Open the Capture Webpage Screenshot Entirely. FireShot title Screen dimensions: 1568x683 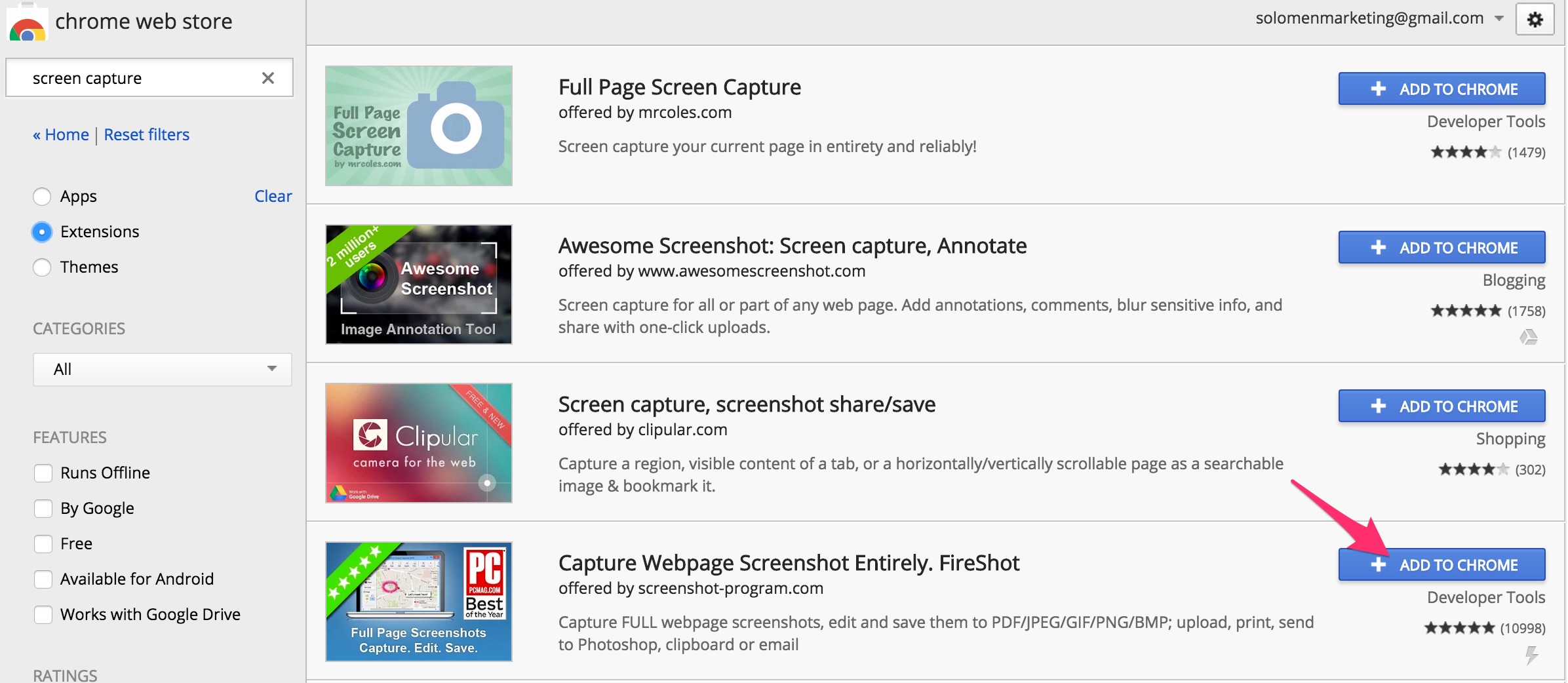[x=789, y=563]
